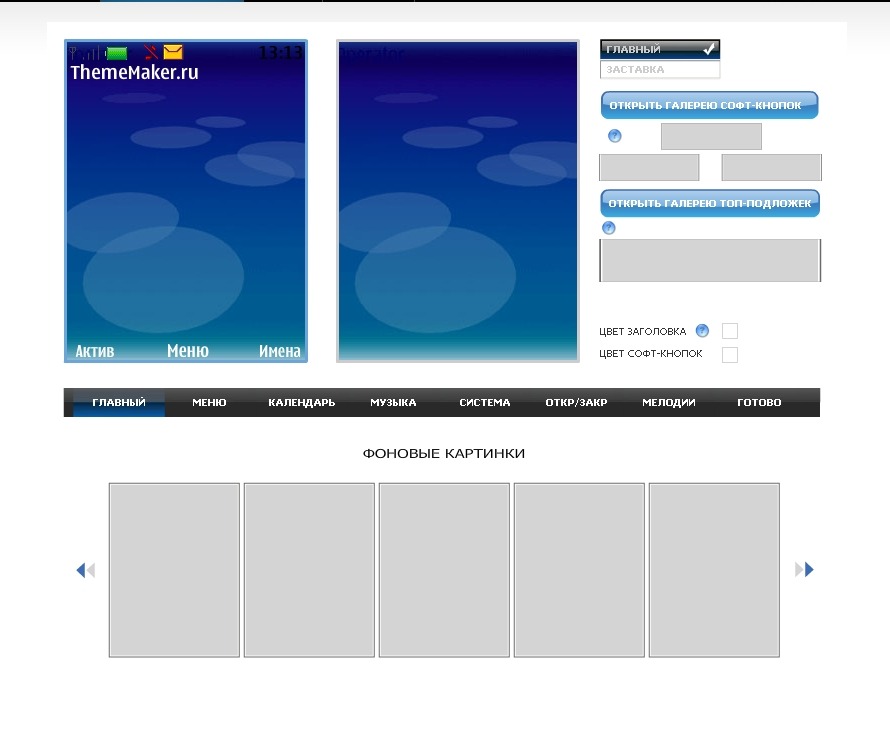Screen dimensions: 890x741
Task: Click the ФОНОВЫЕ КАРТИНКИ heading
Action: pyautogui.click(x=444, y=453)
